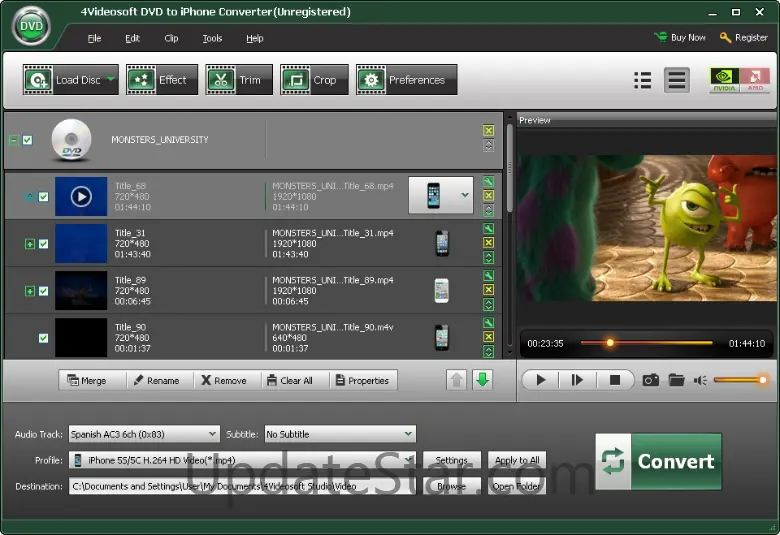Select the Crop tool
The width and height of the screenshot is (780, 535).
tap(314, 80)
